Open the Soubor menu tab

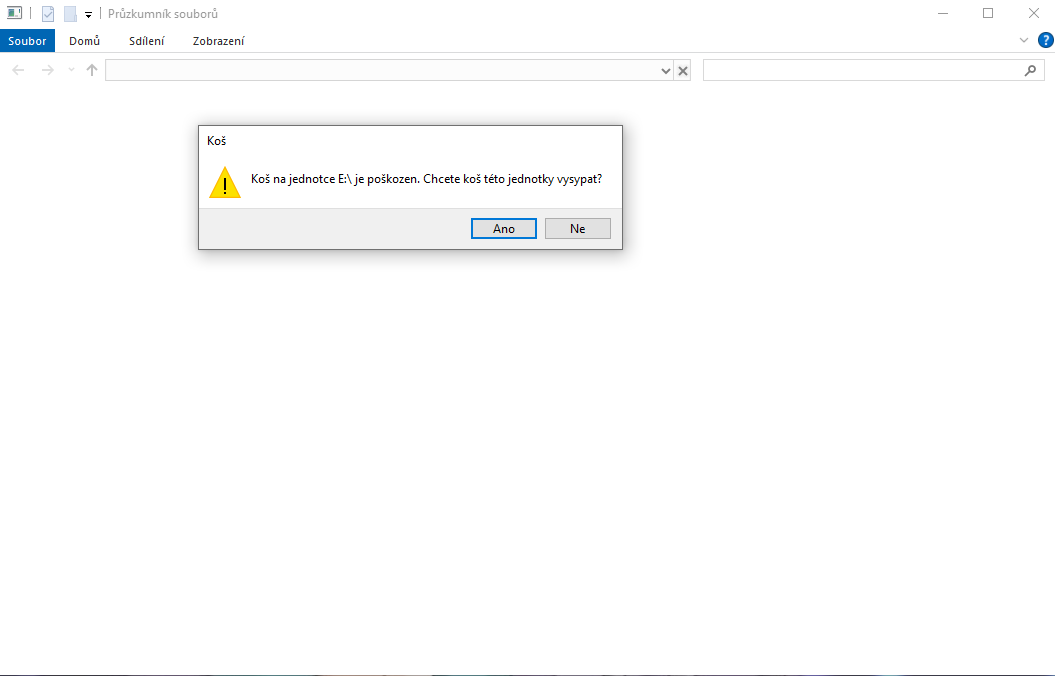[27, 41]
